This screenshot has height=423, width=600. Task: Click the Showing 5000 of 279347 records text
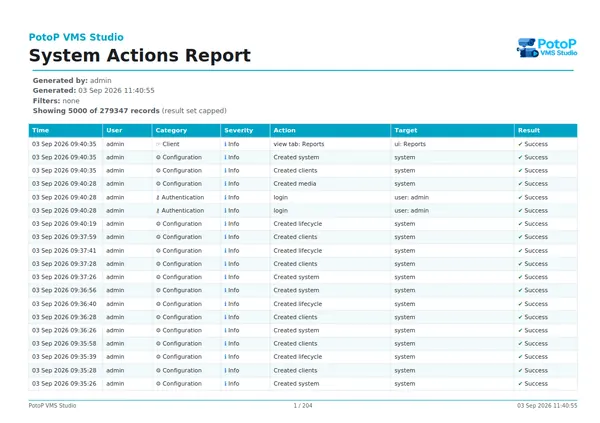(96, 111)
